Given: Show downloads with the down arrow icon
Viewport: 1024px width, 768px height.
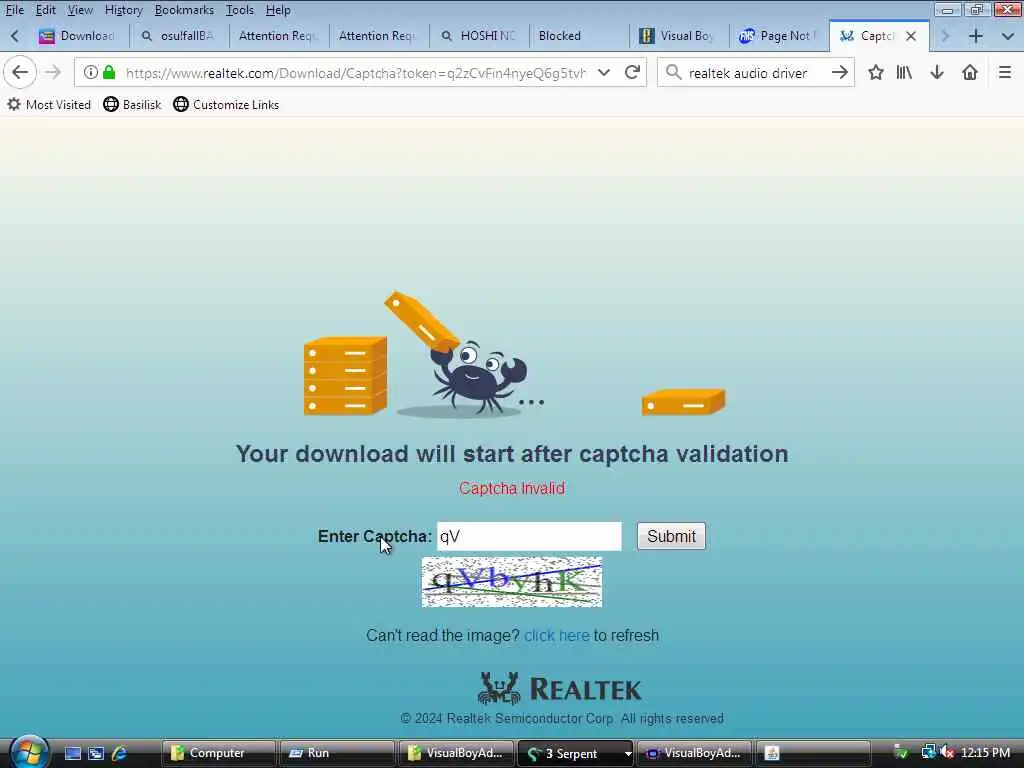Looking at the screenshot, I should tap(936, 72).
